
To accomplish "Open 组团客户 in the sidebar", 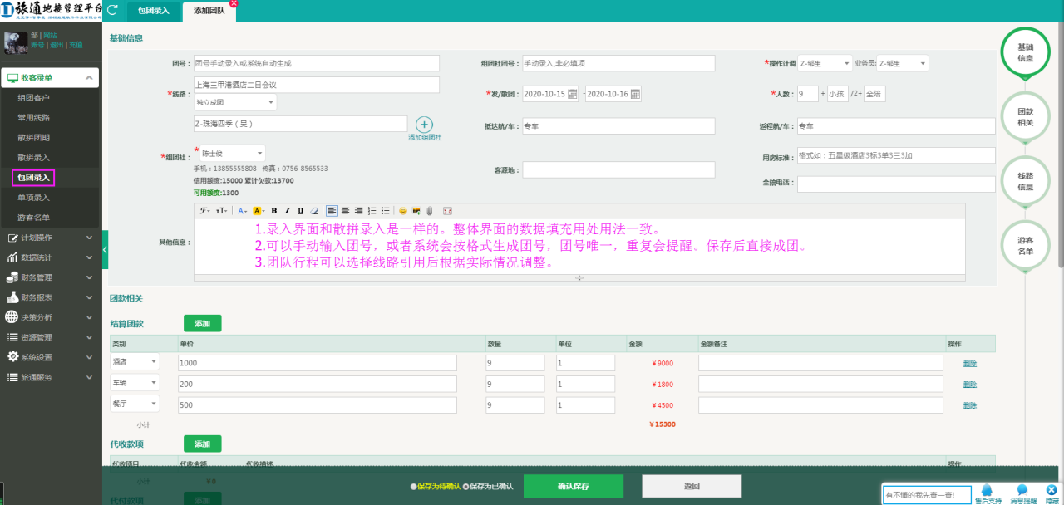I will 34,98.
